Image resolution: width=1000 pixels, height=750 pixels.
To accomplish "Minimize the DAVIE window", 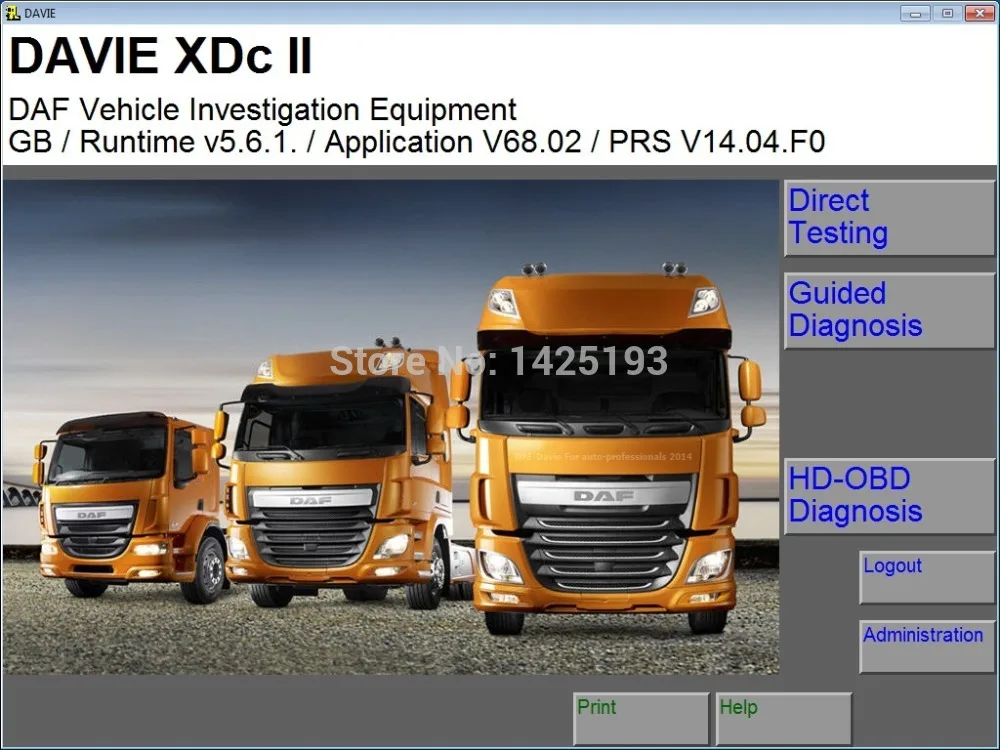I will tap(915, 13).
